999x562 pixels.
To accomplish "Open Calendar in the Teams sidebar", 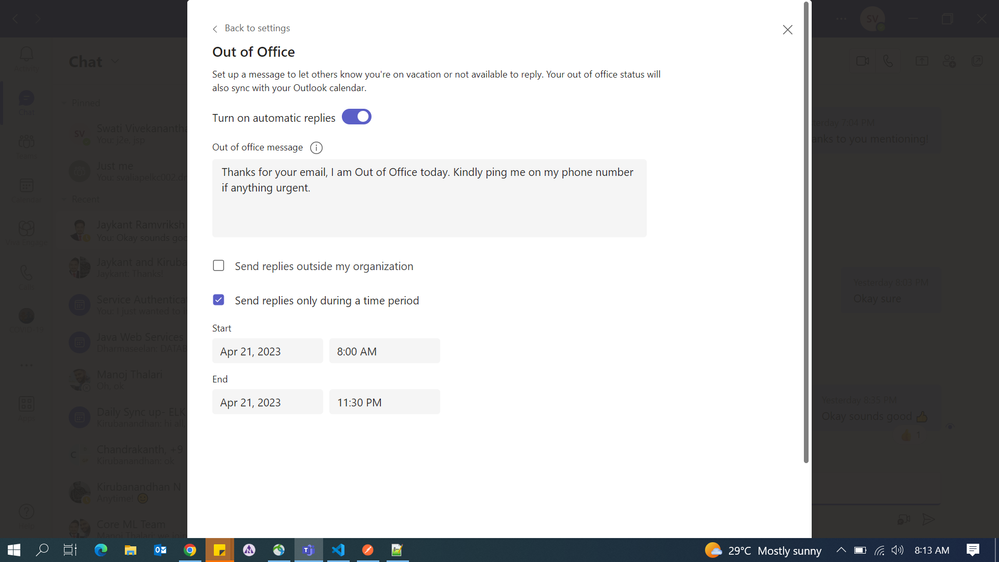I will tap(26, 190).
